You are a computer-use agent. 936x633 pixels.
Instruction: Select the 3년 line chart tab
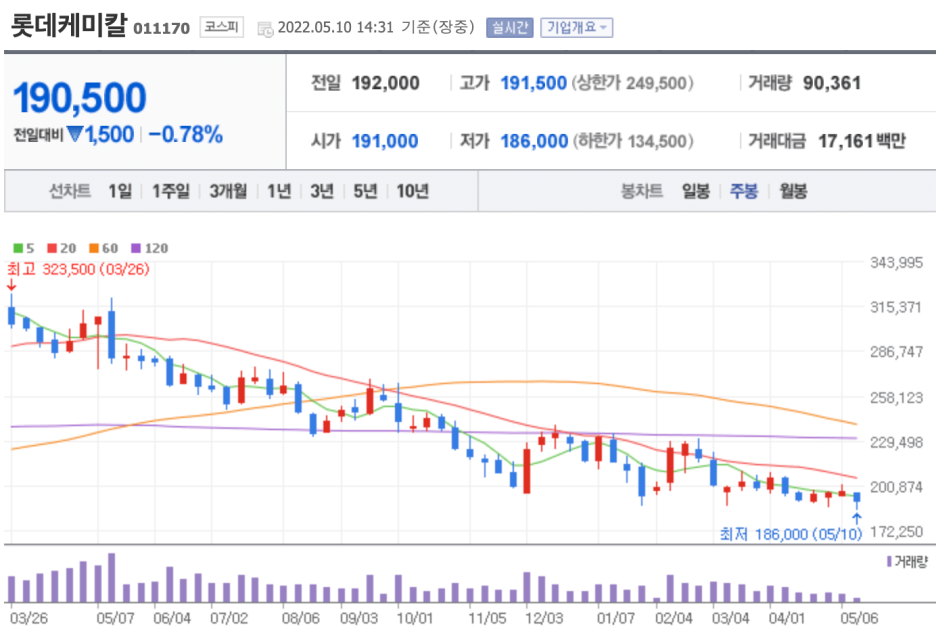tap(322, 191)
